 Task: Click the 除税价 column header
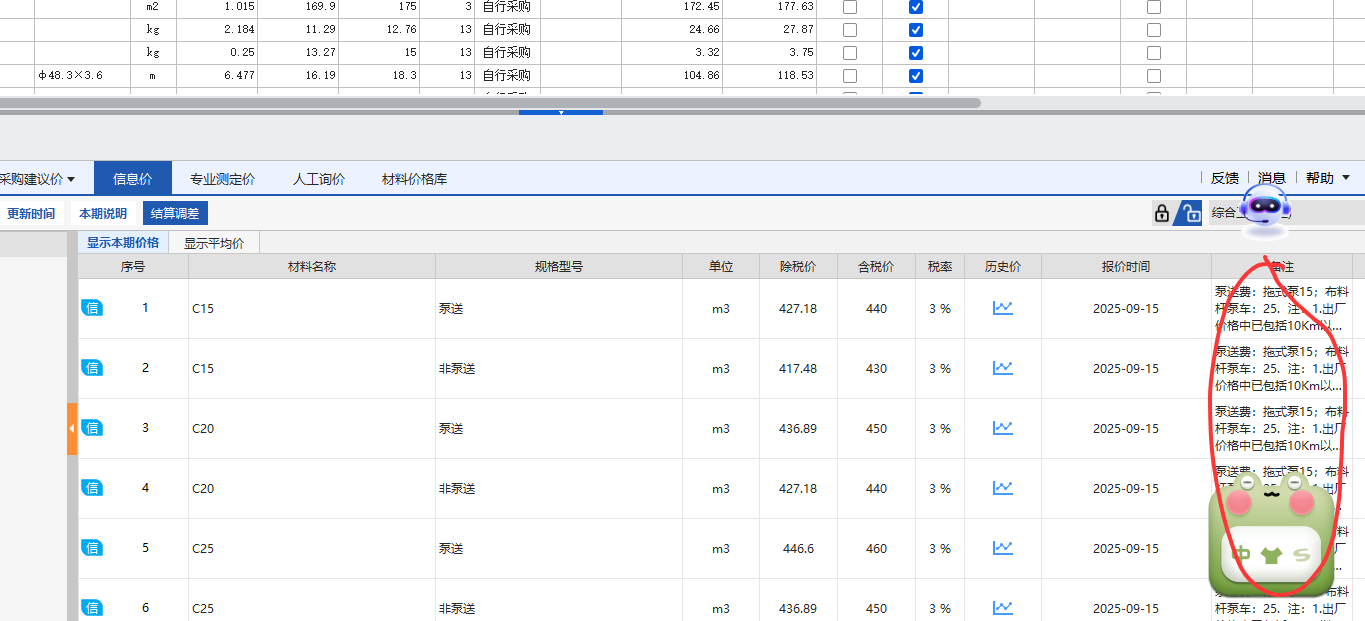(x=798, y=266)
